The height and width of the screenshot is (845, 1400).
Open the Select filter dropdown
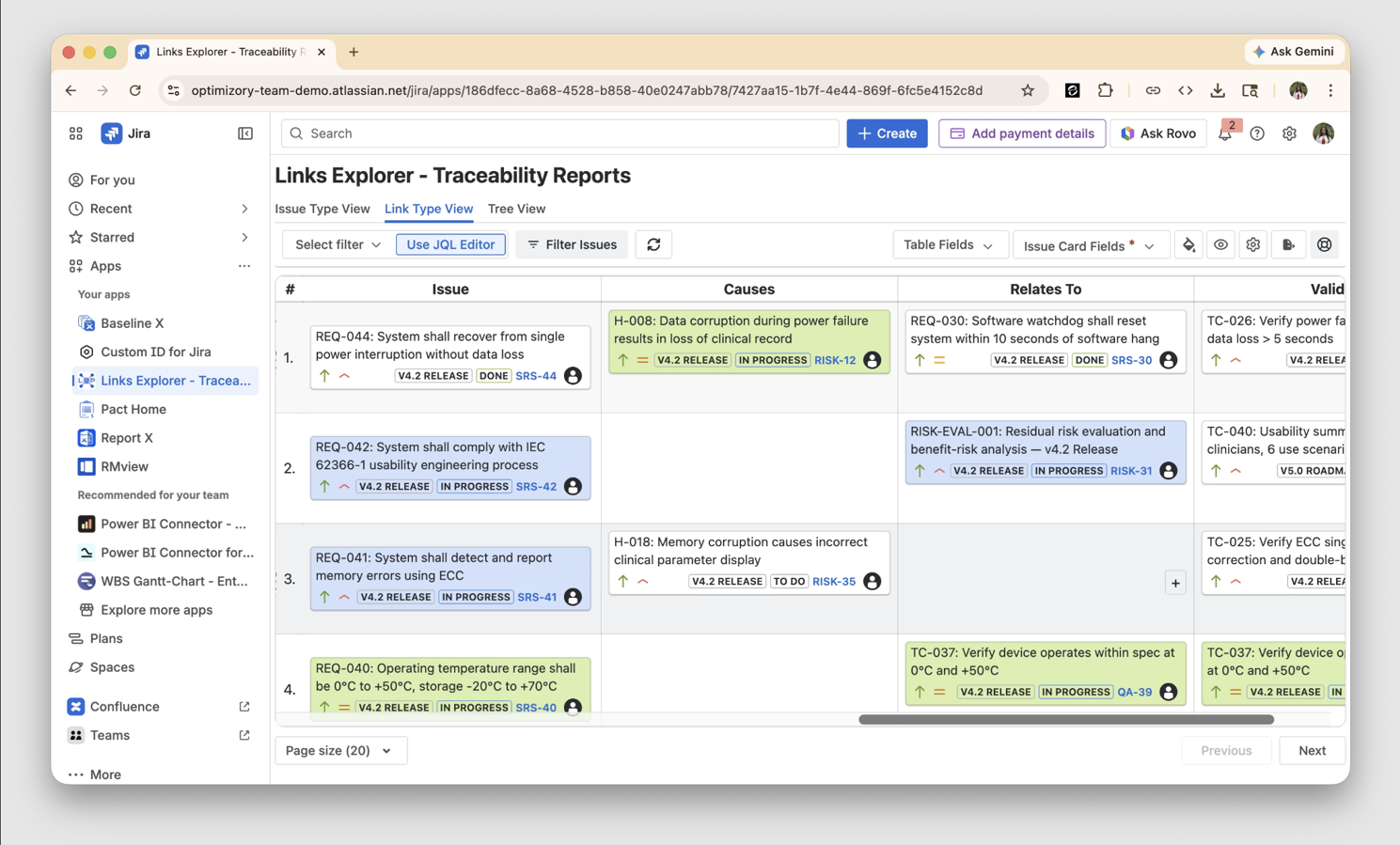[x=338, y=244]
